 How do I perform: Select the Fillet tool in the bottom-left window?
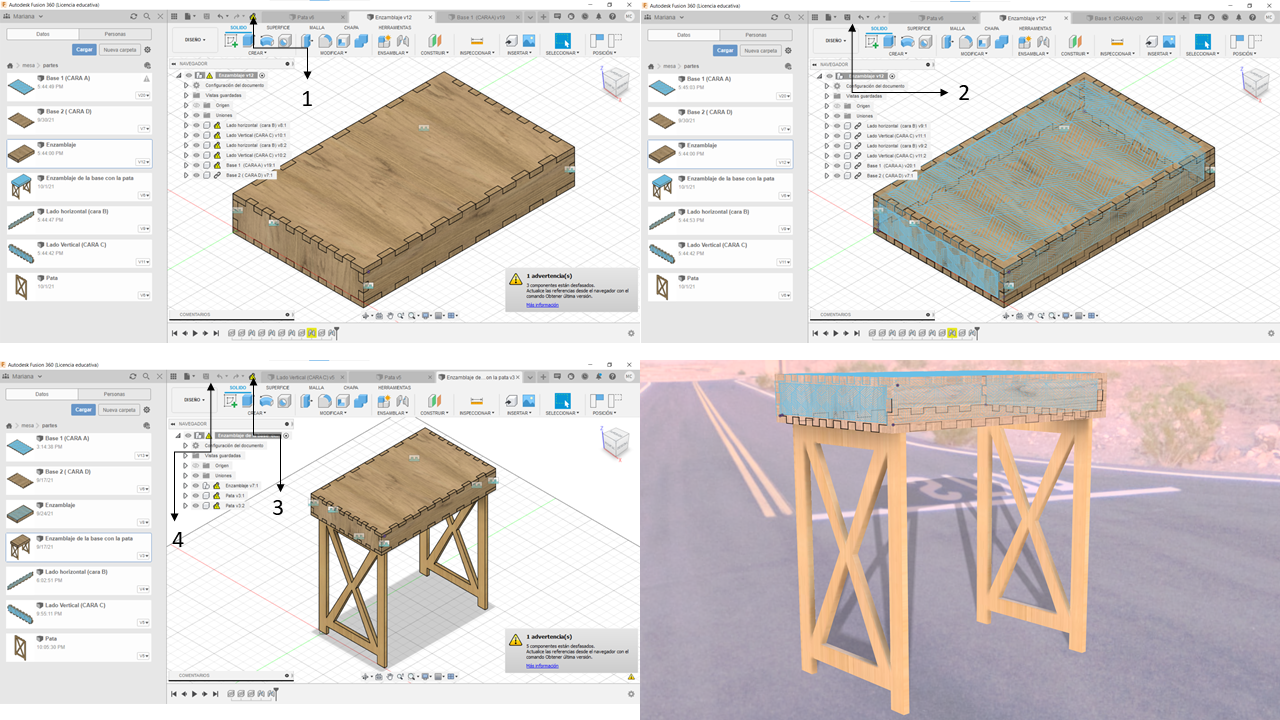pos(325,400)
